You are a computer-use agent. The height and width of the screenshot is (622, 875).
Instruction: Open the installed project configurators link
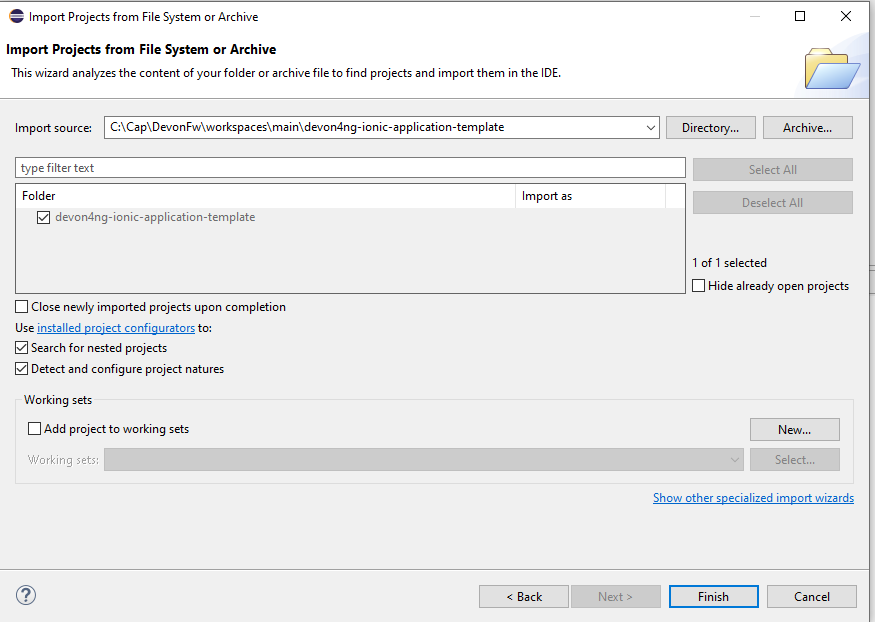(x=116, y=328)
